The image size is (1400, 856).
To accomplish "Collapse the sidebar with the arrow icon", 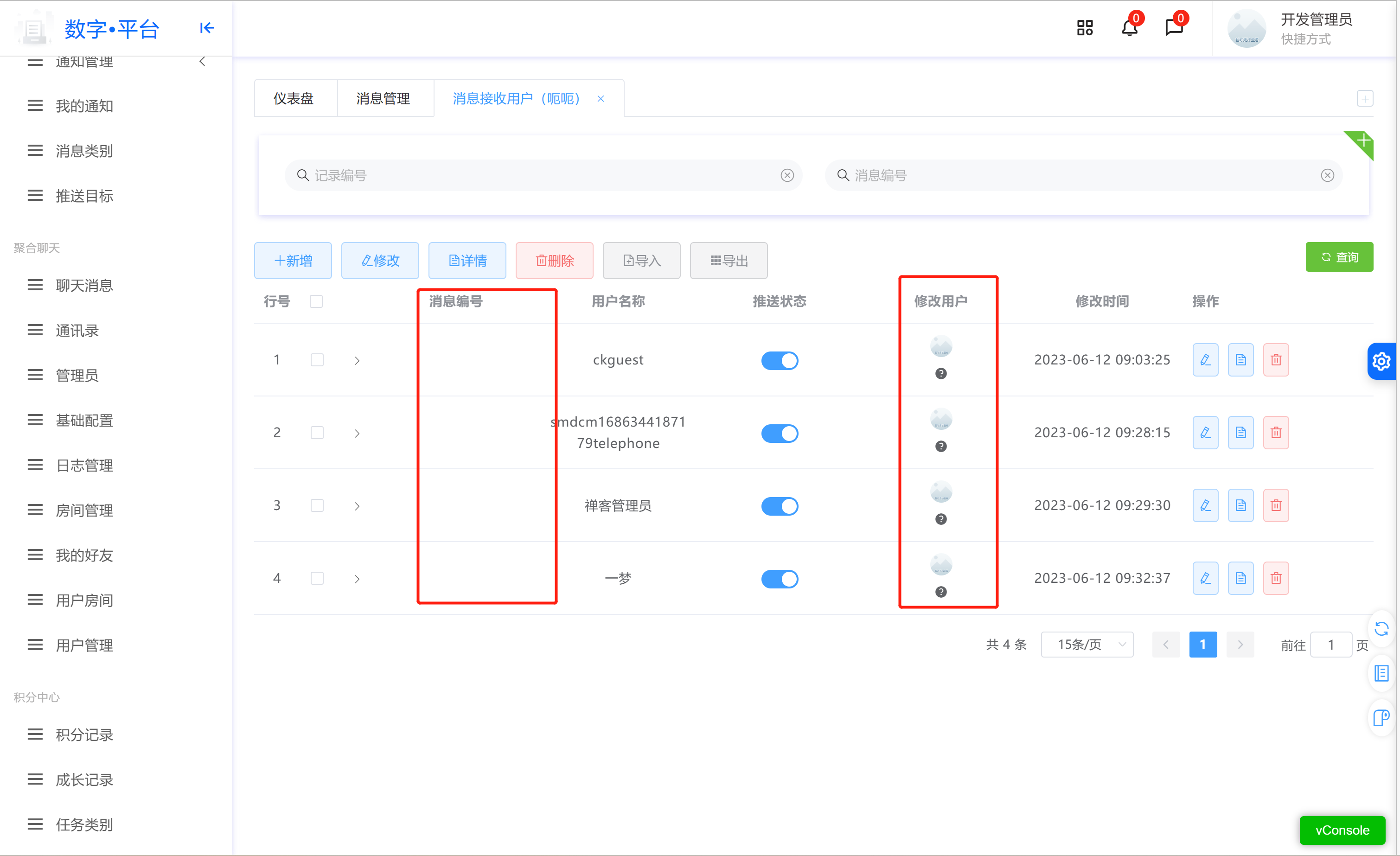I will [x=207, y=28].
